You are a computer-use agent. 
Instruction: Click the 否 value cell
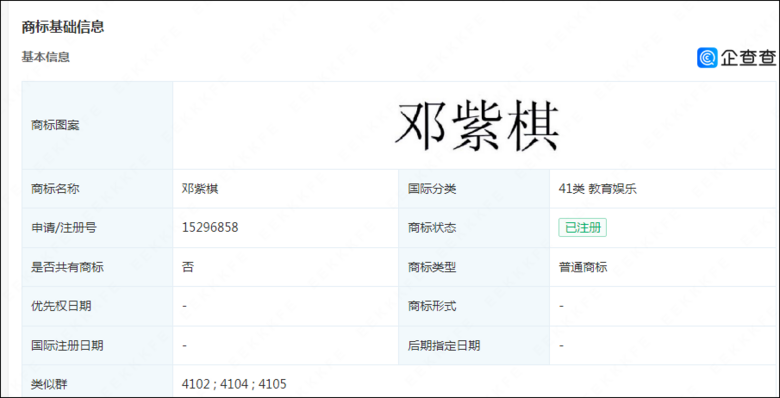coord(286,267)
